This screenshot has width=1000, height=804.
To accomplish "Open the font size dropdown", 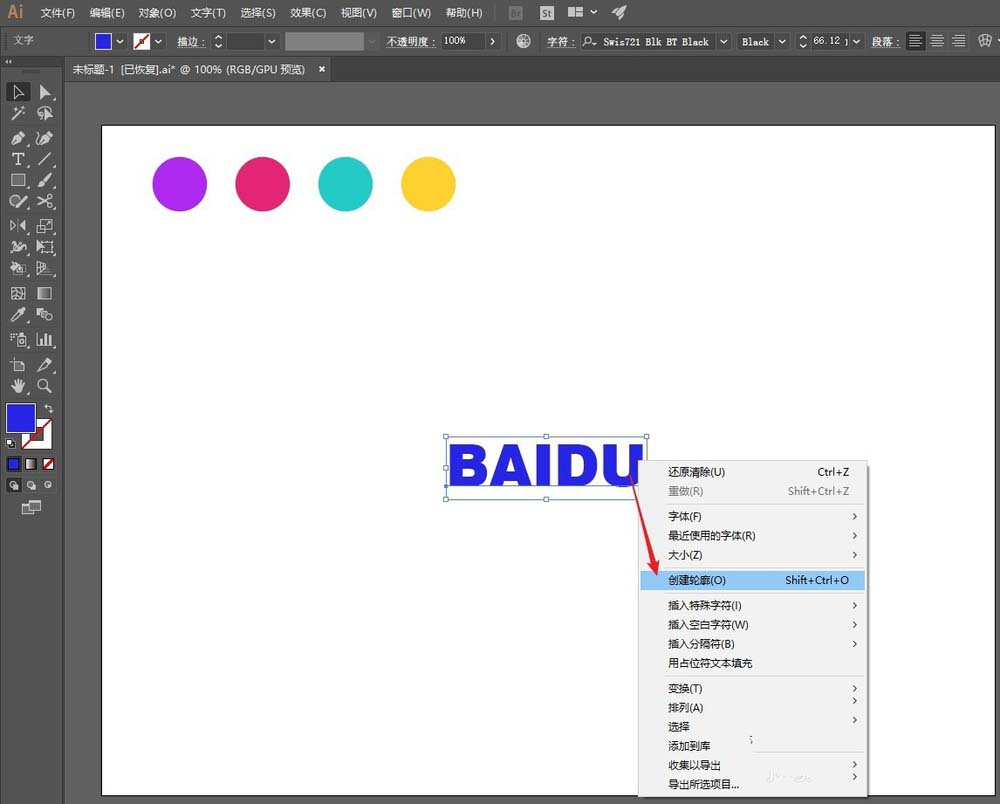I will click(856, 42).
